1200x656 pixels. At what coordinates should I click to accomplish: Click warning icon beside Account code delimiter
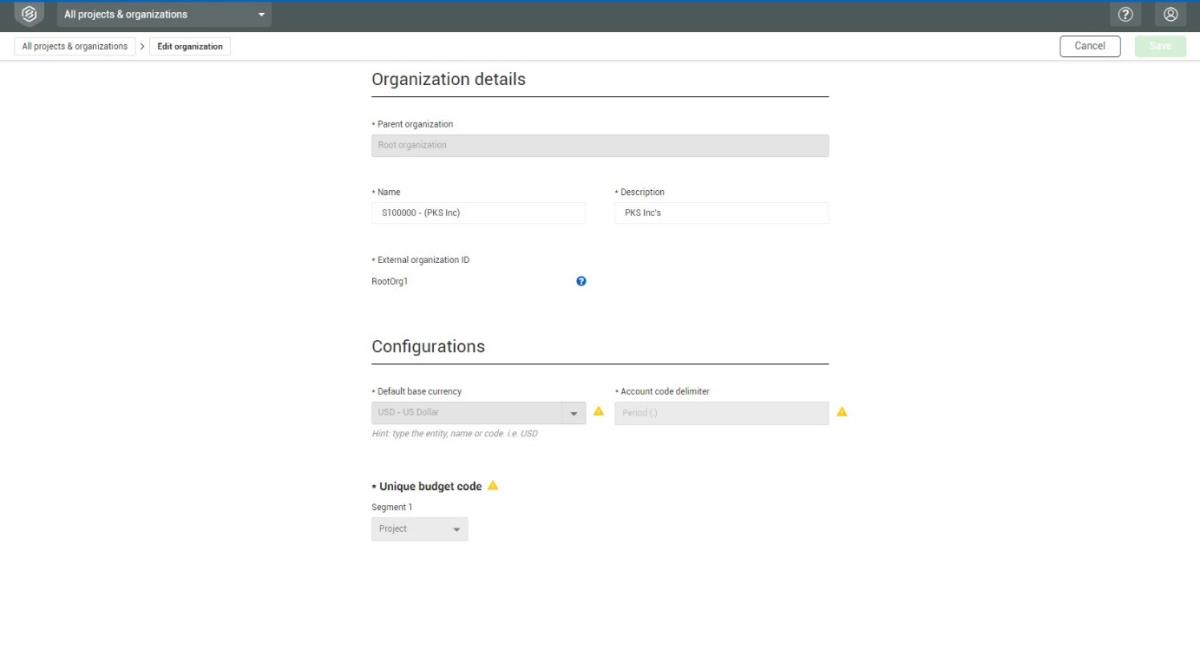[842, 412]
